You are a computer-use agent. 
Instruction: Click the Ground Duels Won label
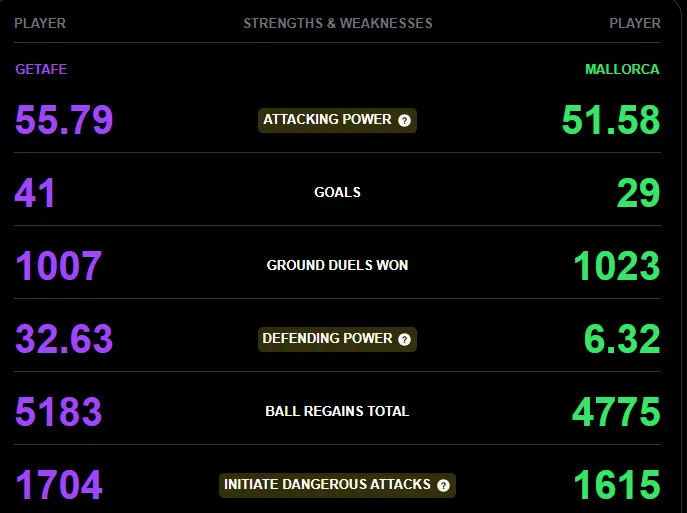click(x=337, y=265)
